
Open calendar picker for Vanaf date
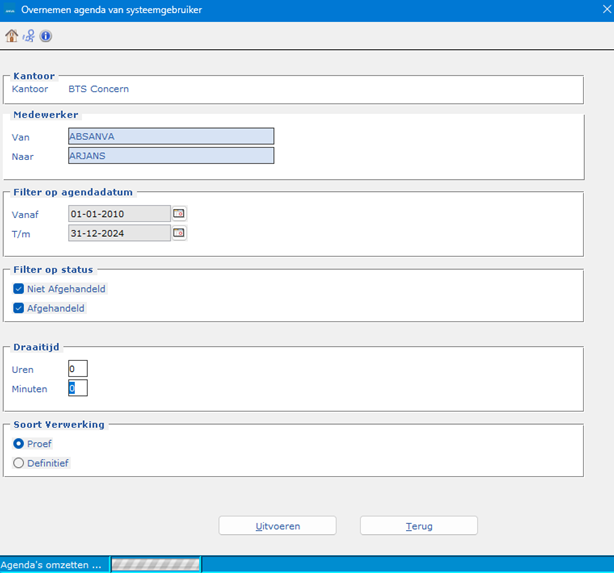pos(179,213)
